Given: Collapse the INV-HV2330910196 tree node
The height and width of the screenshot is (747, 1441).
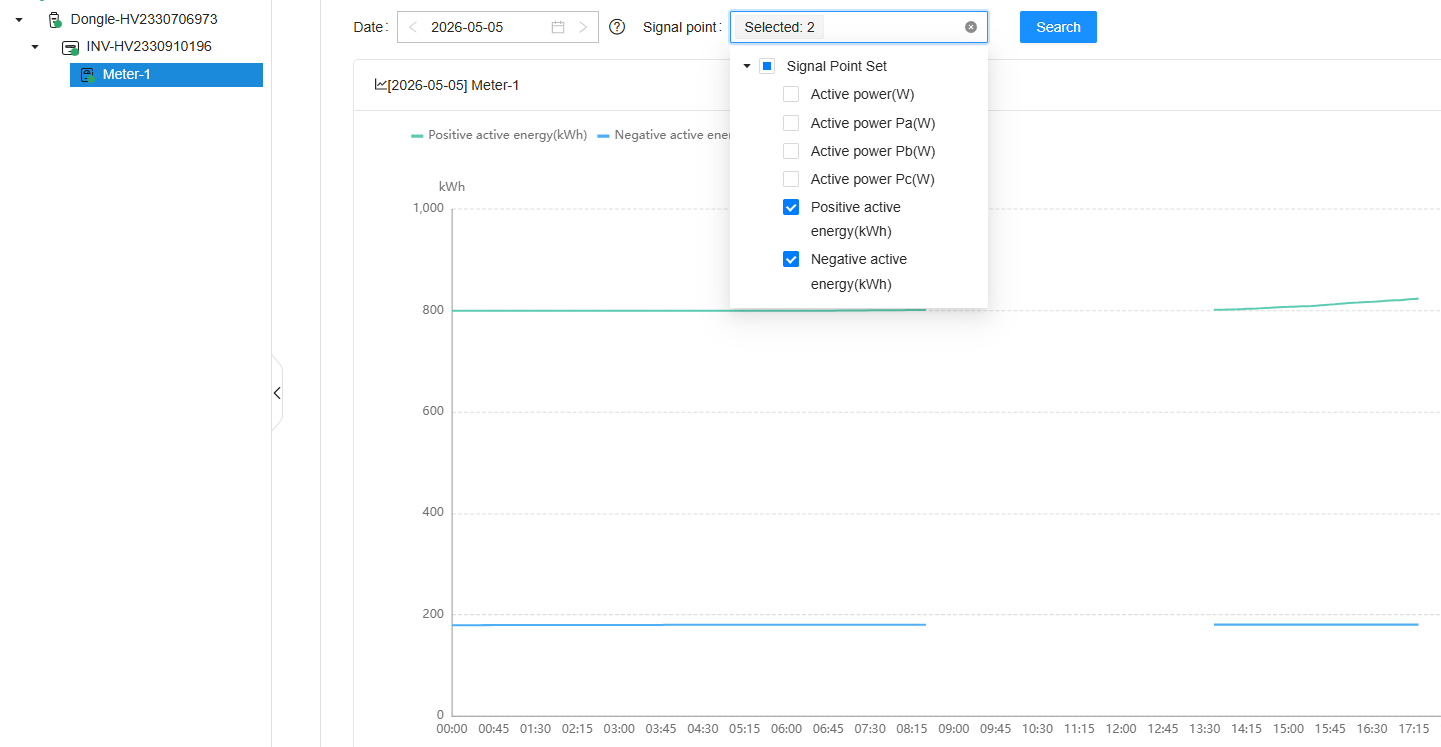Looking at the screenshot, I should pyautogui.click(x=35, y=47).
